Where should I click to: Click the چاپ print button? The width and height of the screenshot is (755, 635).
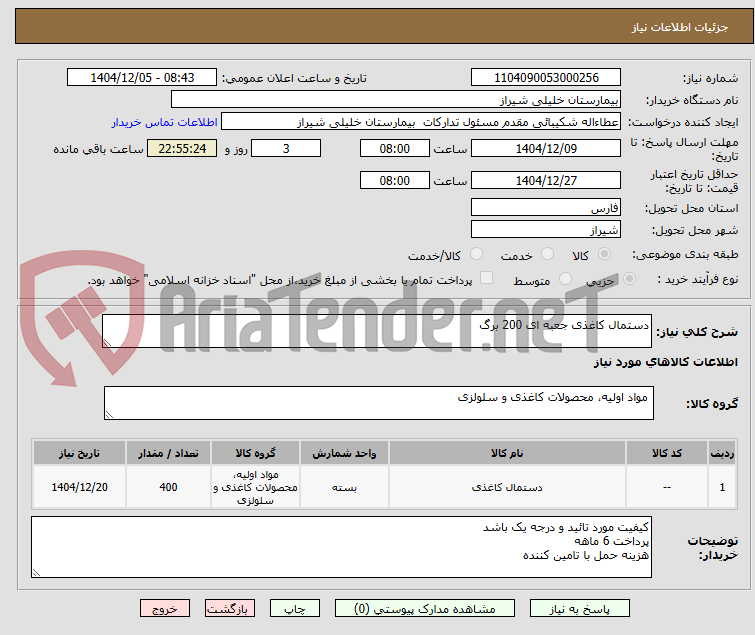coord(295,609)
